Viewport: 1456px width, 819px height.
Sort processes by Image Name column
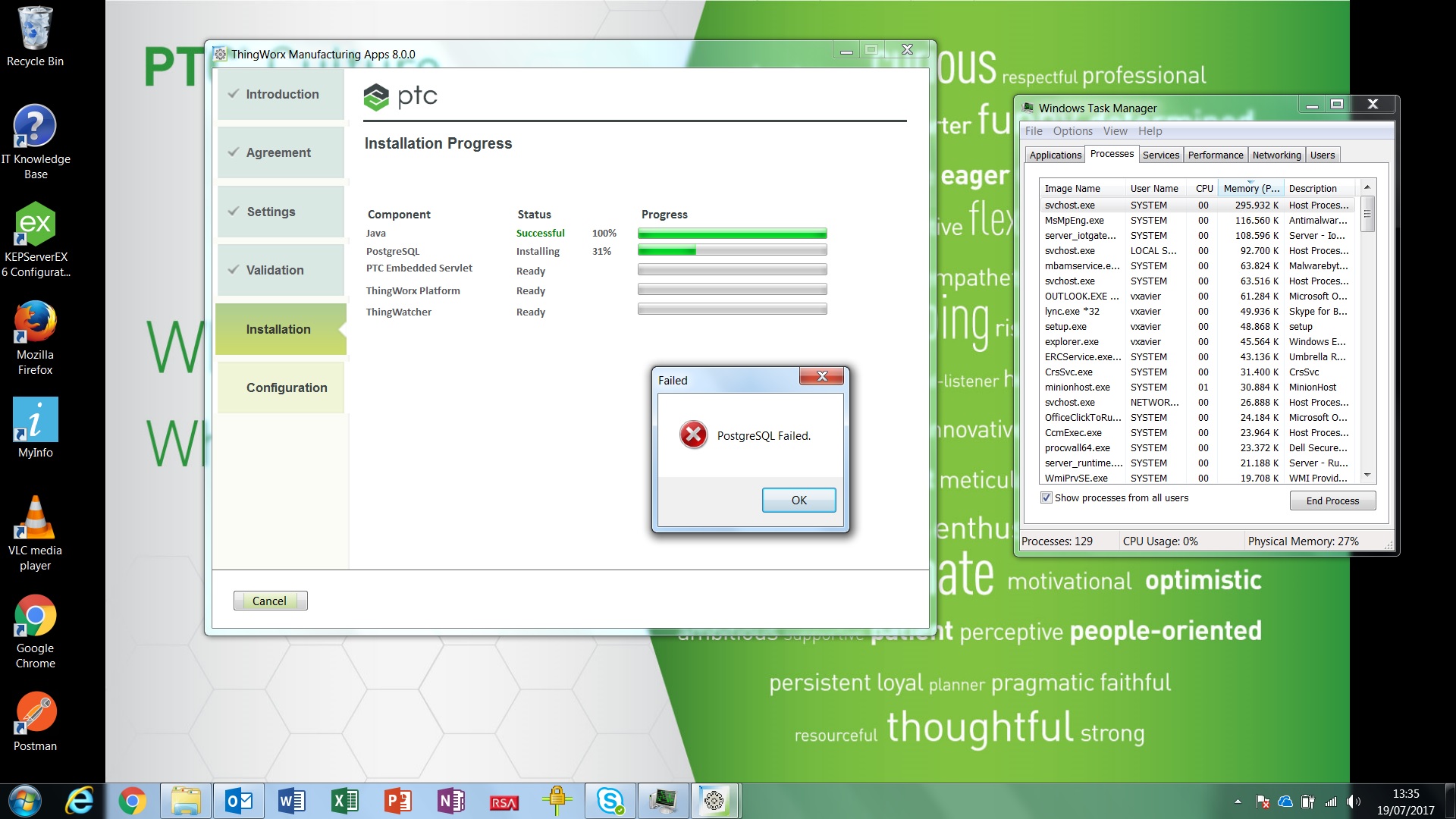point(1083,188)
